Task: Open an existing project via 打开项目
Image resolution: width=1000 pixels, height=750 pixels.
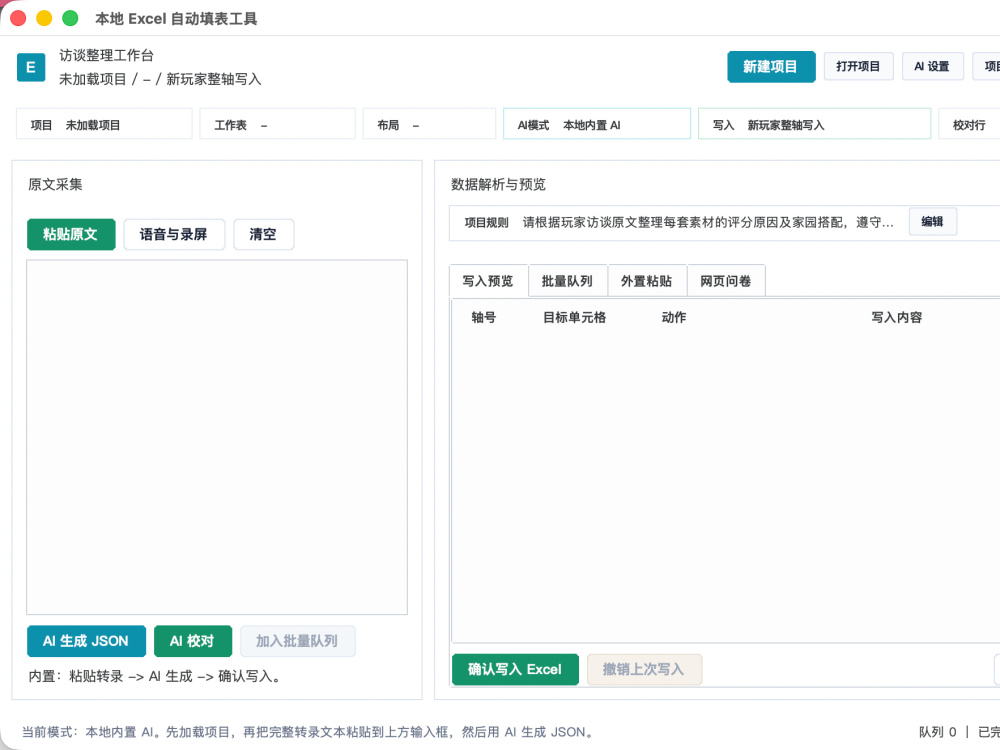Action: 858,66
